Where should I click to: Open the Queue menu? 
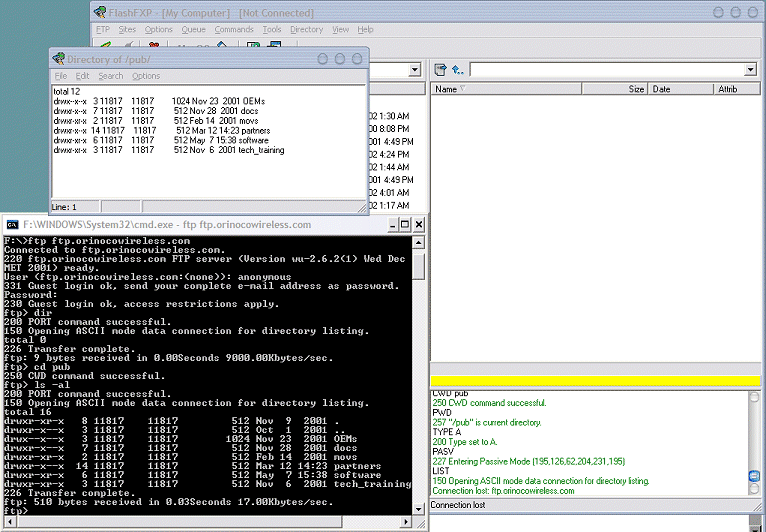(193, 30)
